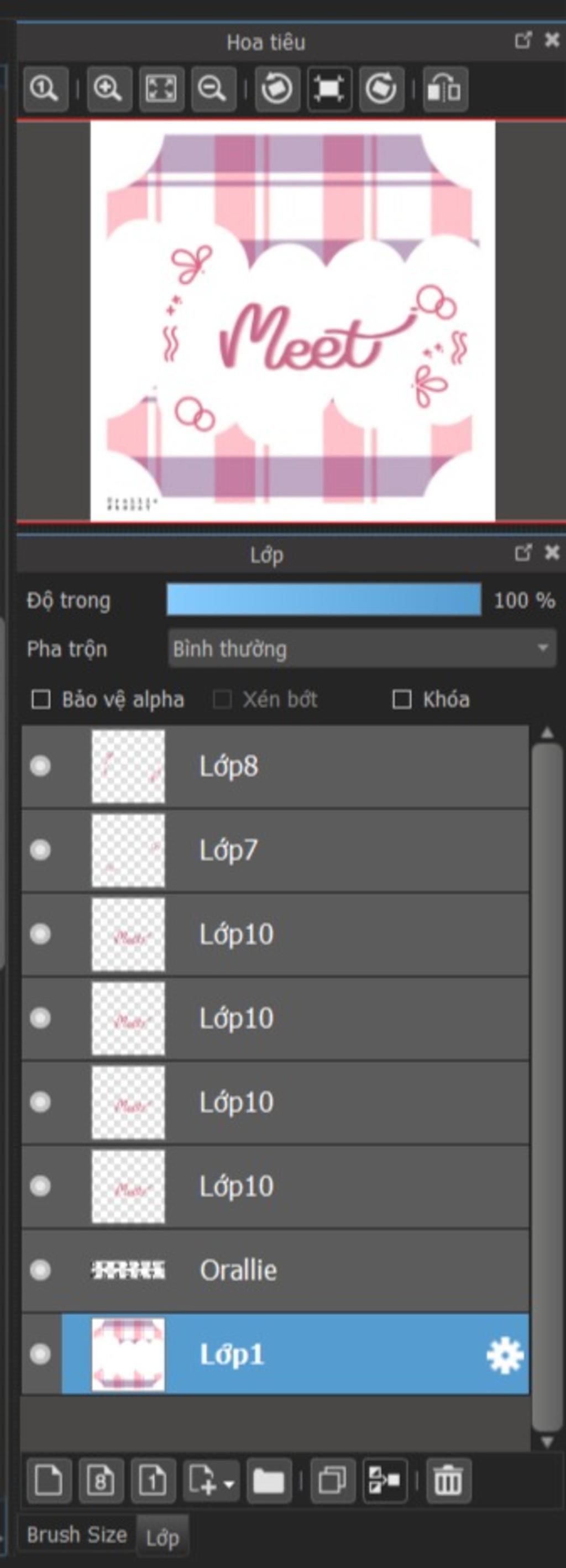Enable the Bảo vệ alpha checkbox
The width and height of the screenshot is (566, 1568).
click(x=41, y=700)
